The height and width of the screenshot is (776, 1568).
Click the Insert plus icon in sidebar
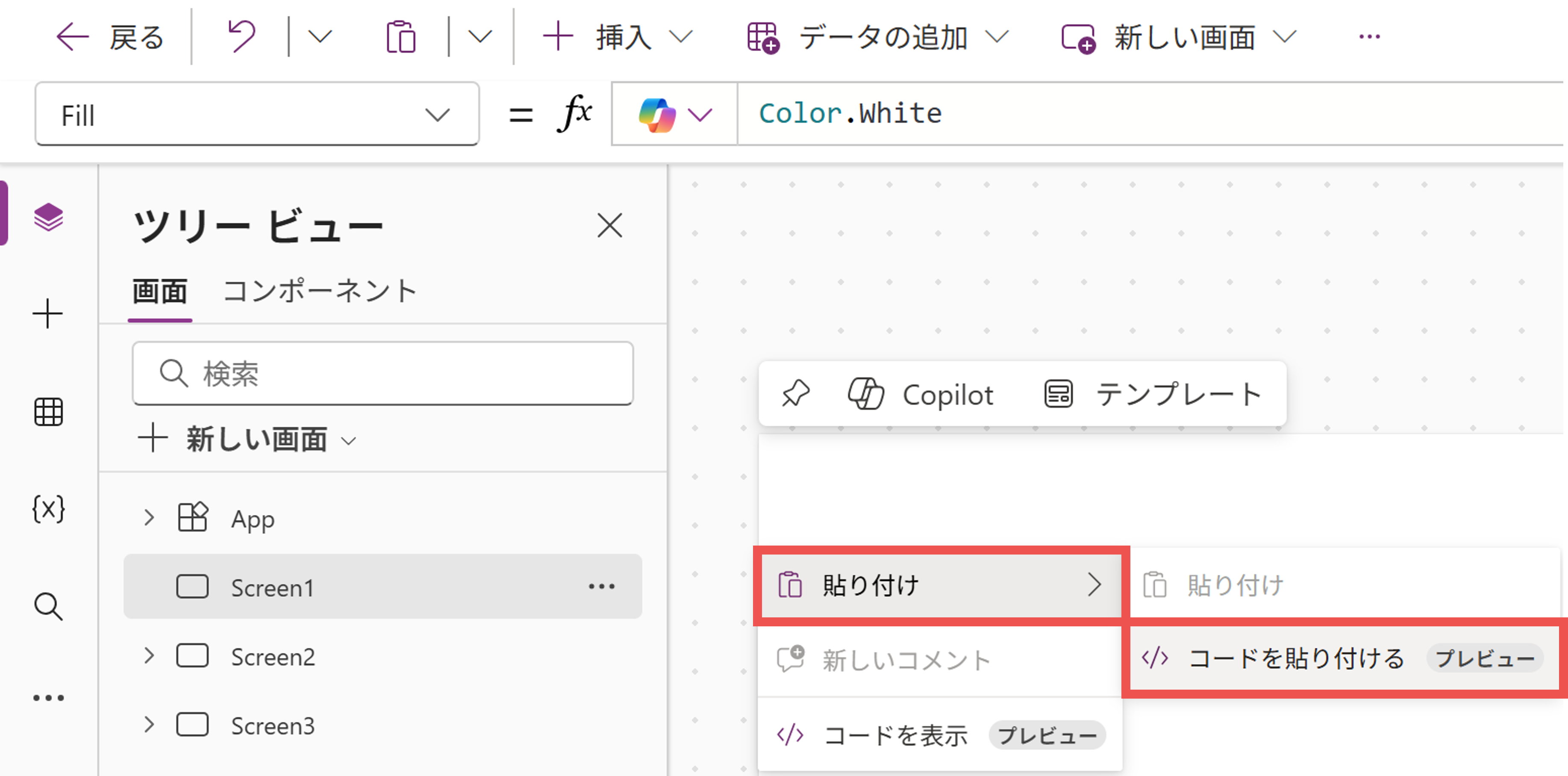pos(47,314)
